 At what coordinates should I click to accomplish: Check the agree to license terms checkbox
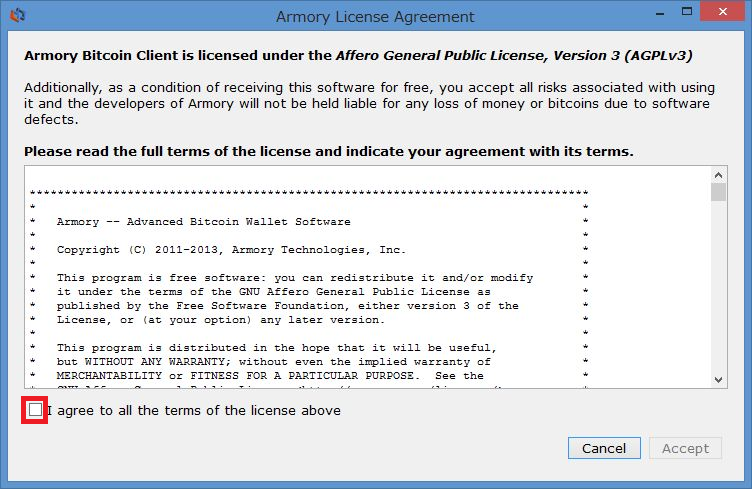[x=35, y=410]
